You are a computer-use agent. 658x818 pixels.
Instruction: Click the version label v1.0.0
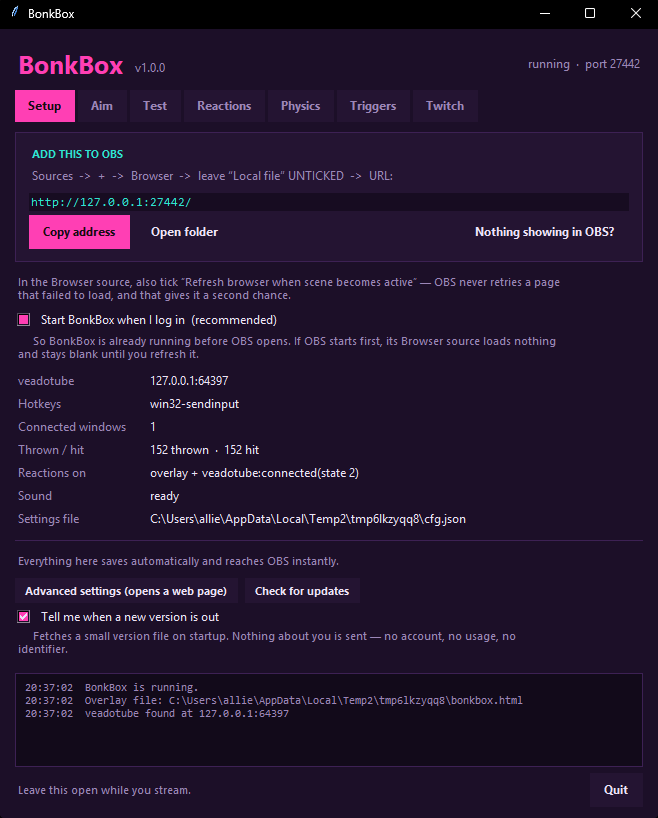(x=150, y=68)
